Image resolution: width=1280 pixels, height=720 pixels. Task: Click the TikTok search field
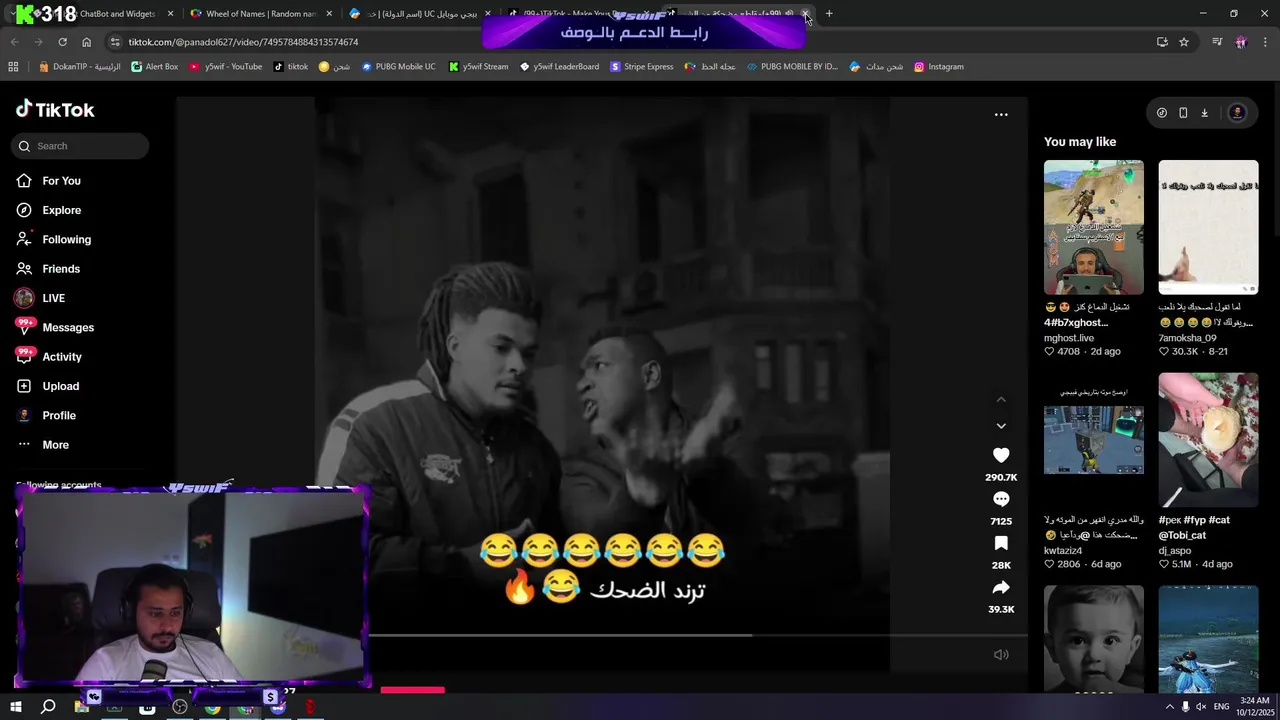(80, 146)
